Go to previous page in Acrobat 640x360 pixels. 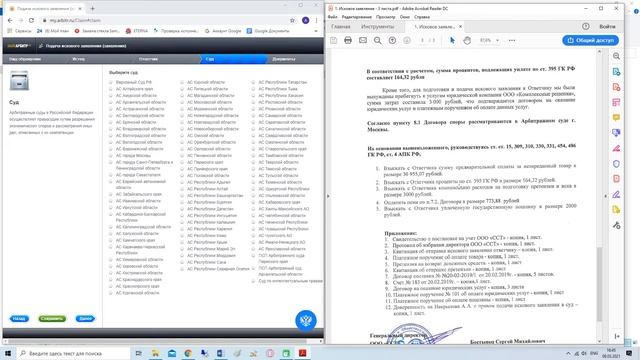(x=392, y=40)
